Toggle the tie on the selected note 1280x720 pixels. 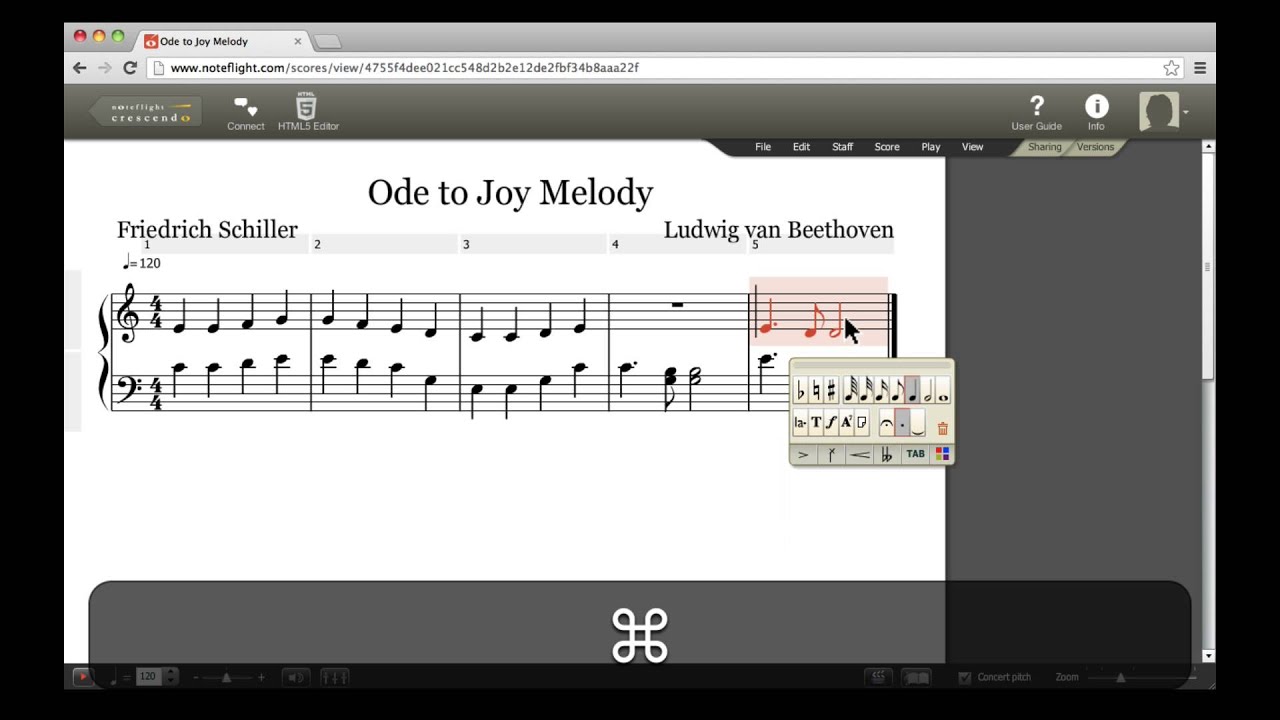coord(918,423)
